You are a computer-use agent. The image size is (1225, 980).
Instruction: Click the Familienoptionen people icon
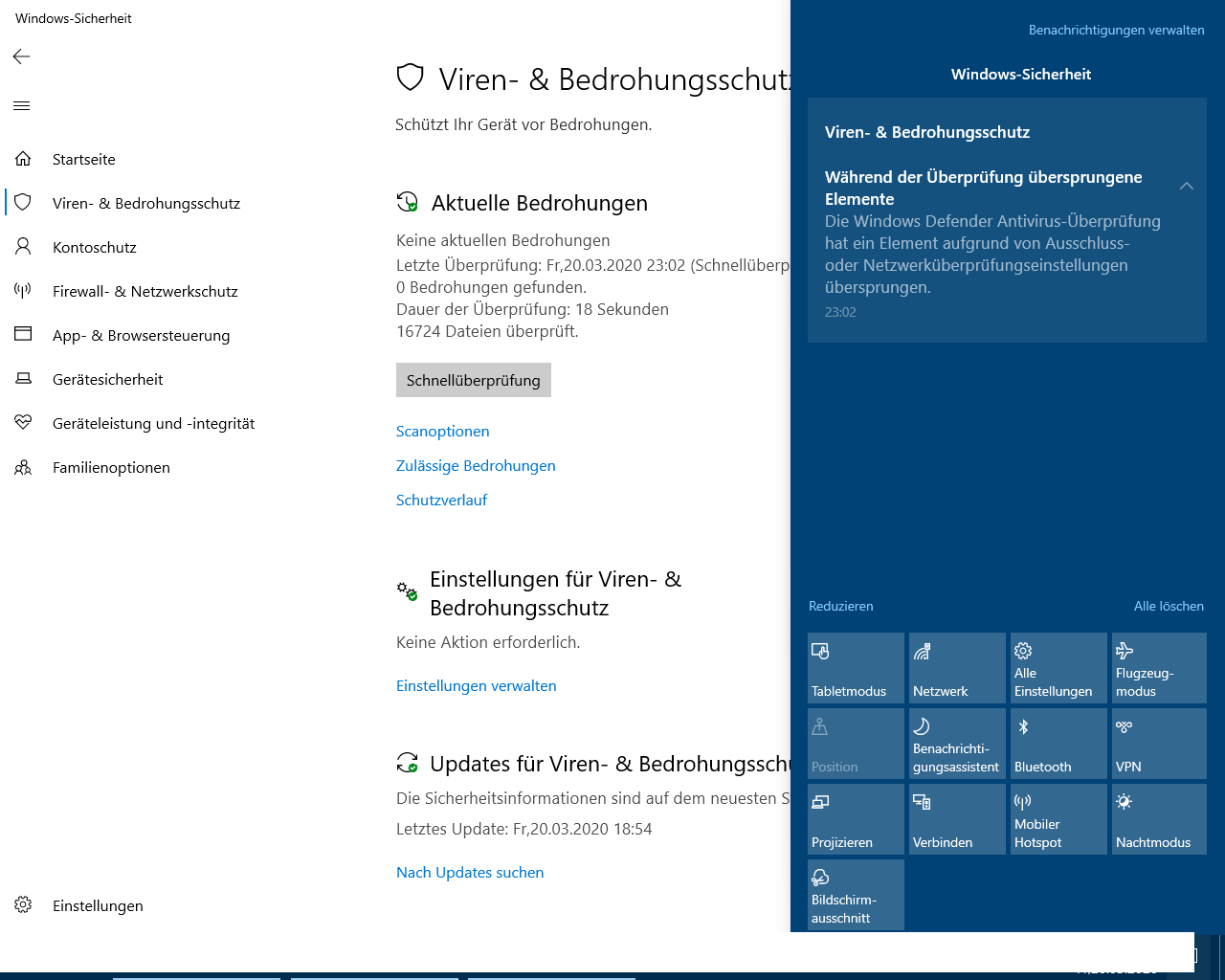[23, 467]
